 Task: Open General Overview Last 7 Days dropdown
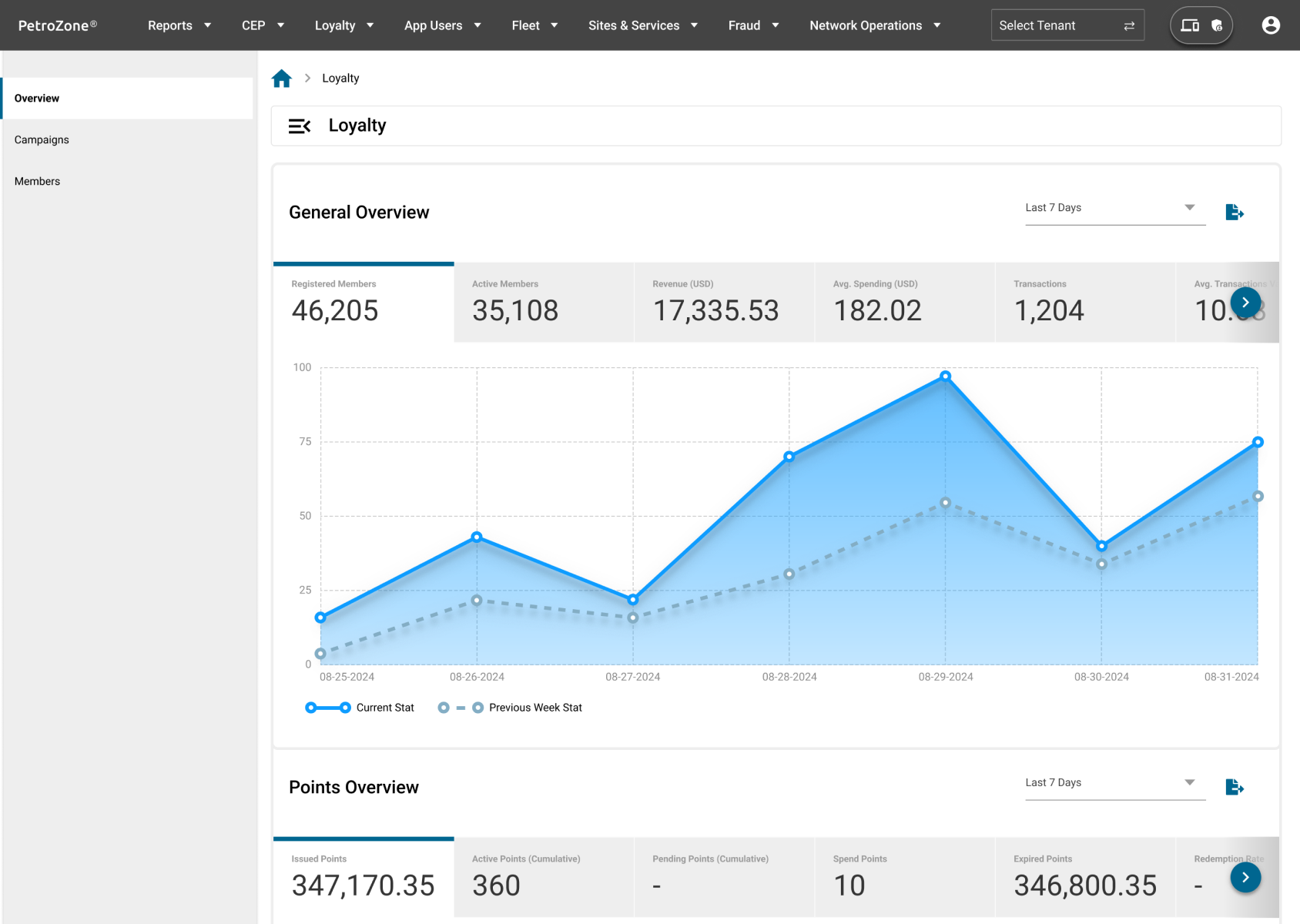point(1114,208)
